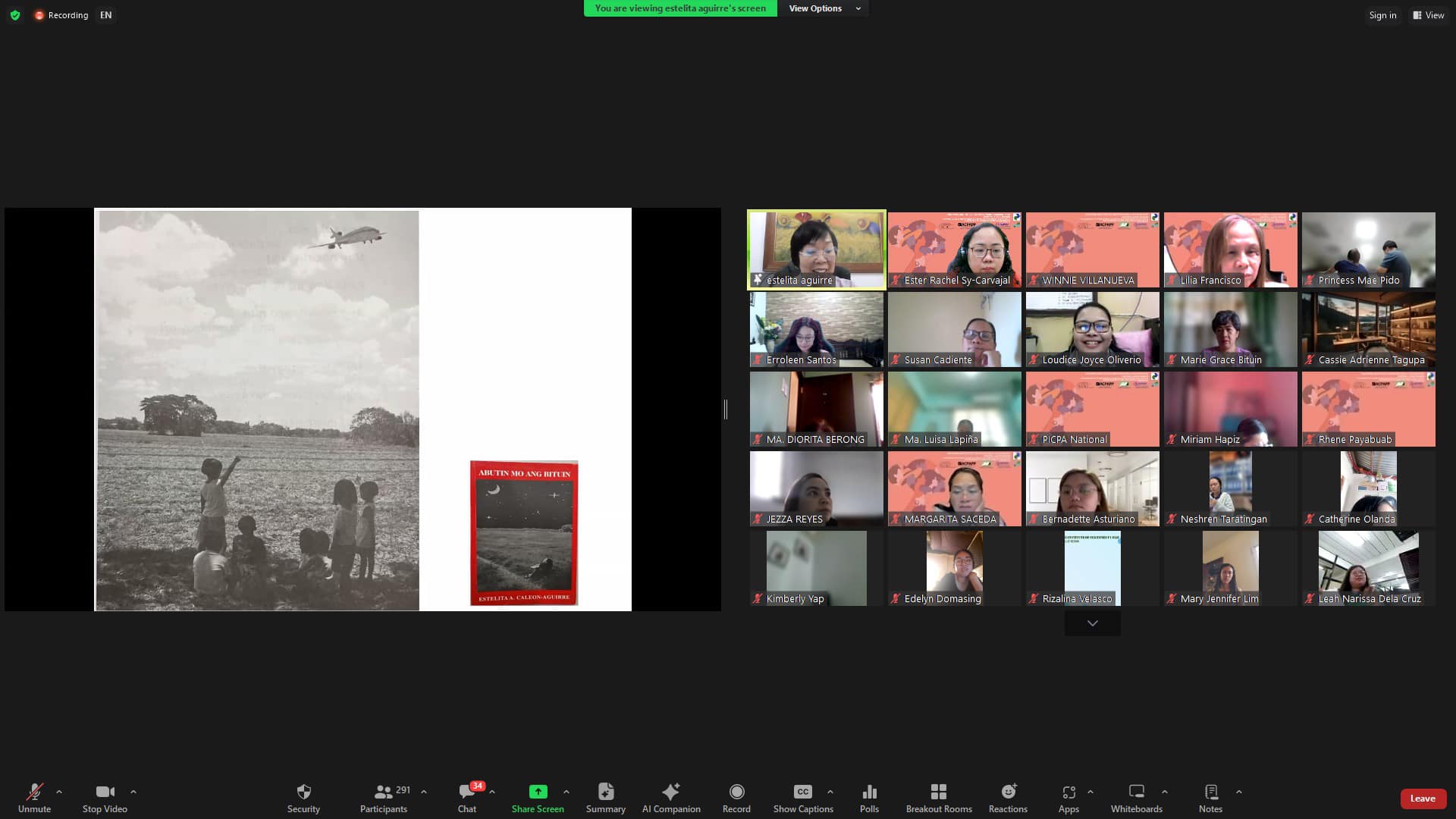Launch the AI Companion

(x=671, y=798)
